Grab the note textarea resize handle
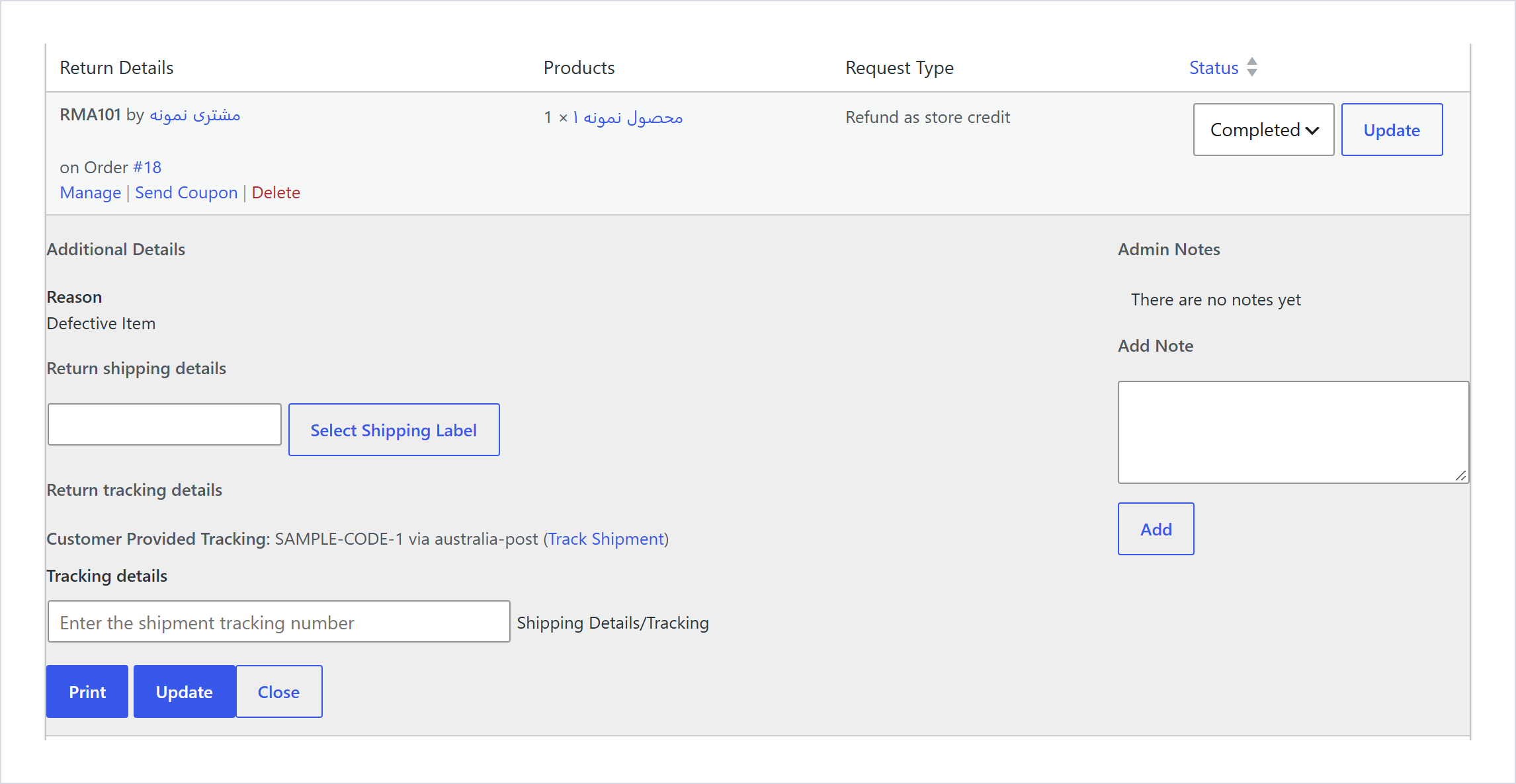Viewport: 1516px width, 784px height. click(1461, 476)
